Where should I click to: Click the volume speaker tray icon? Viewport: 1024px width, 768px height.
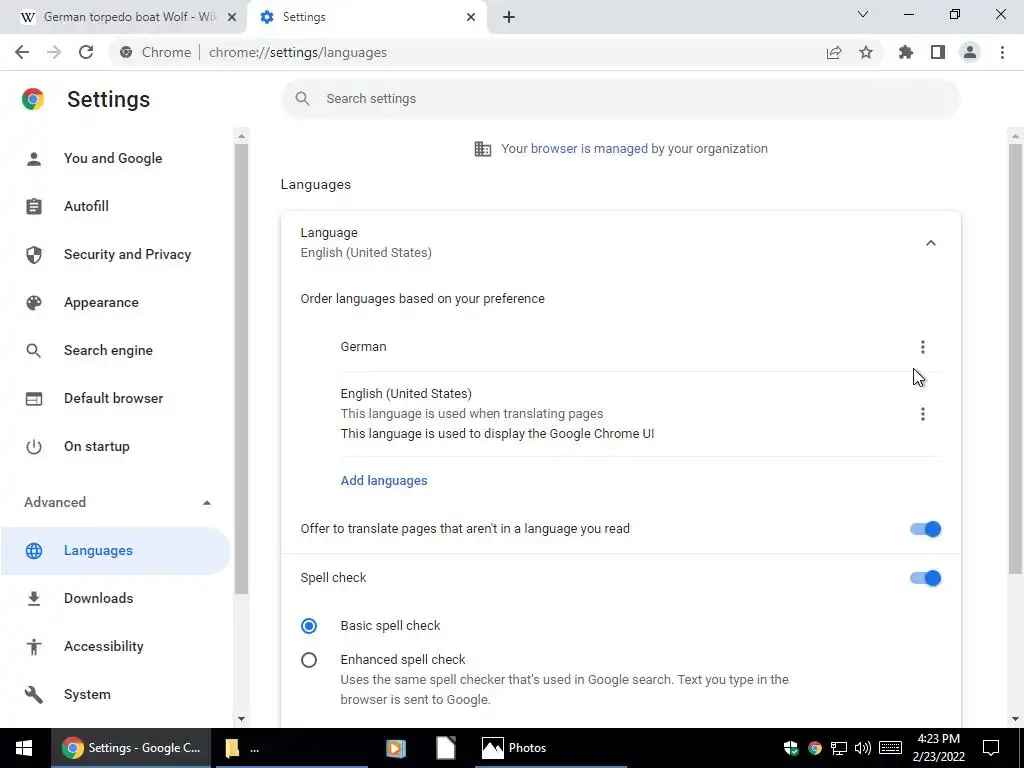(863, 748)
